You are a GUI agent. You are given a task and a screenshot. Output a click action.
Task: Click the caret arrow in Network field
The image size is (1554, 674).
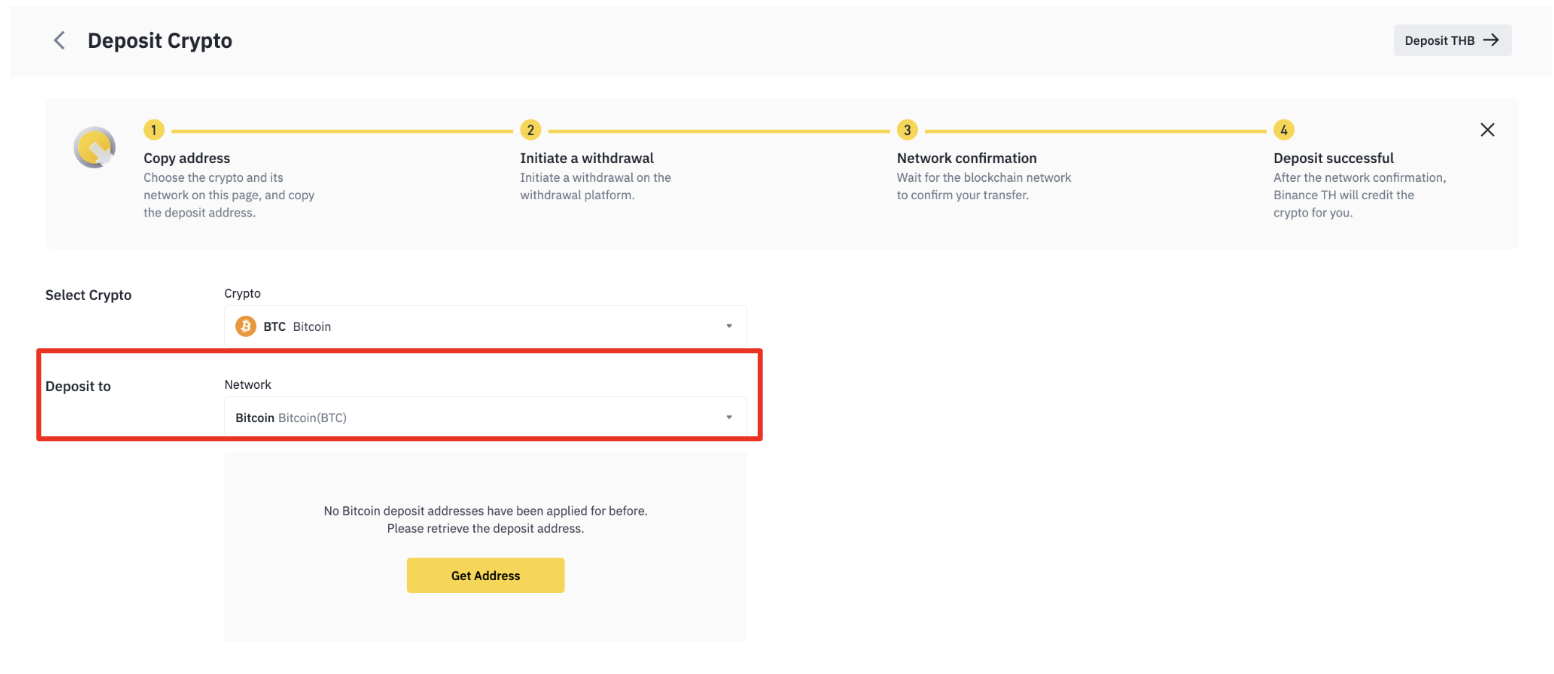click(729, 418)
